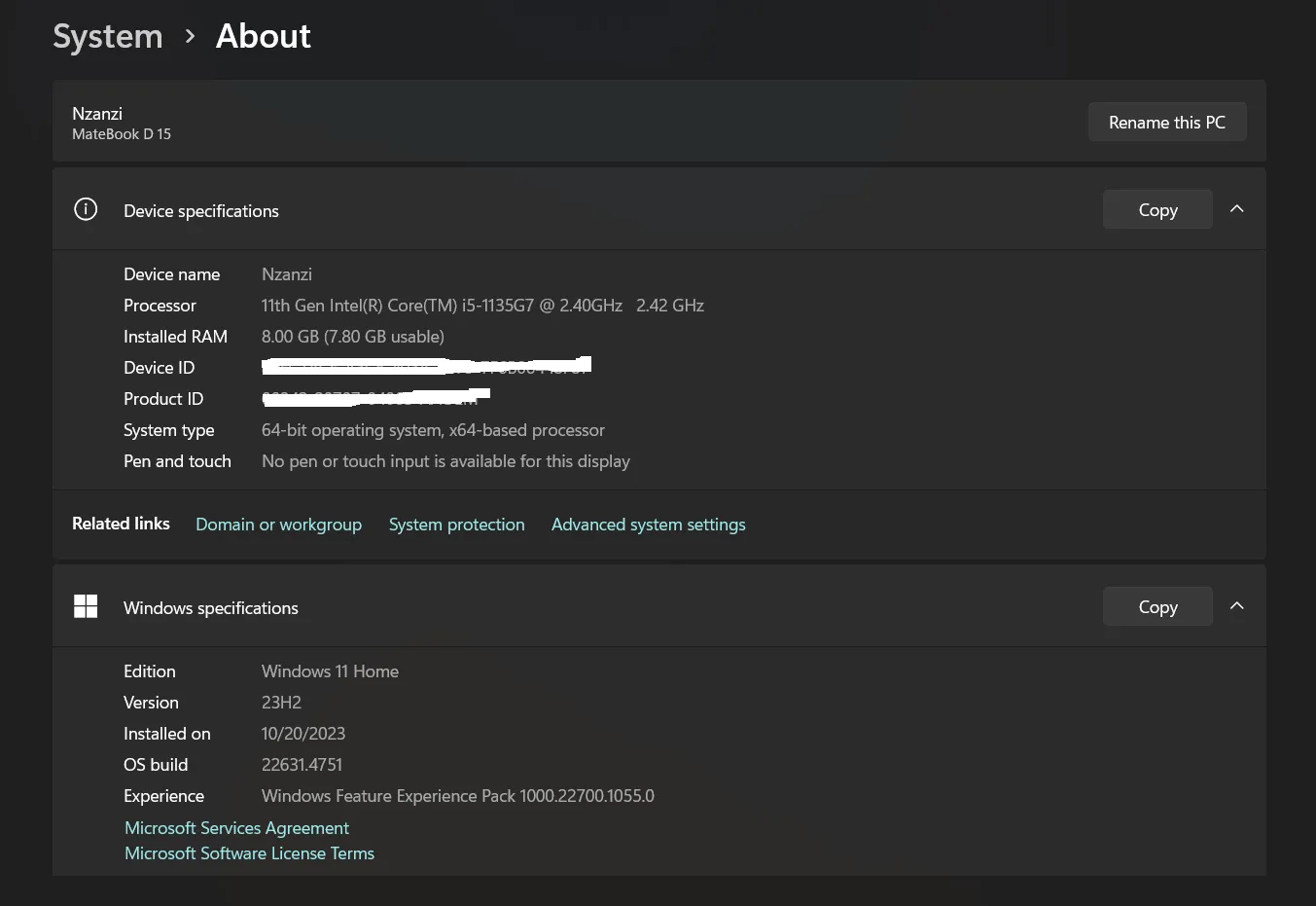
Task: Collapse the Device specifications section chevron
Action: click(x=1237, y=209)
